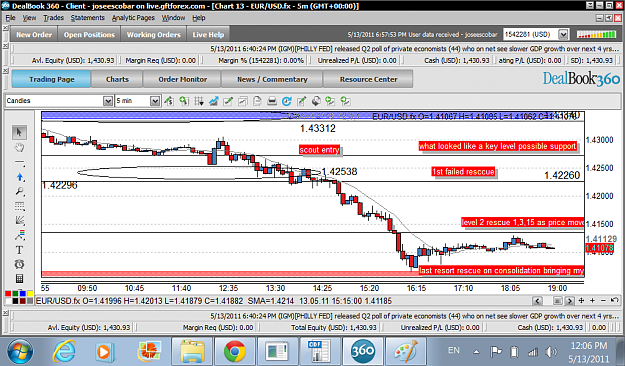Click the second pencil chart-properties icon
Screen dimensions: 625x366
(x=301, y=101)
